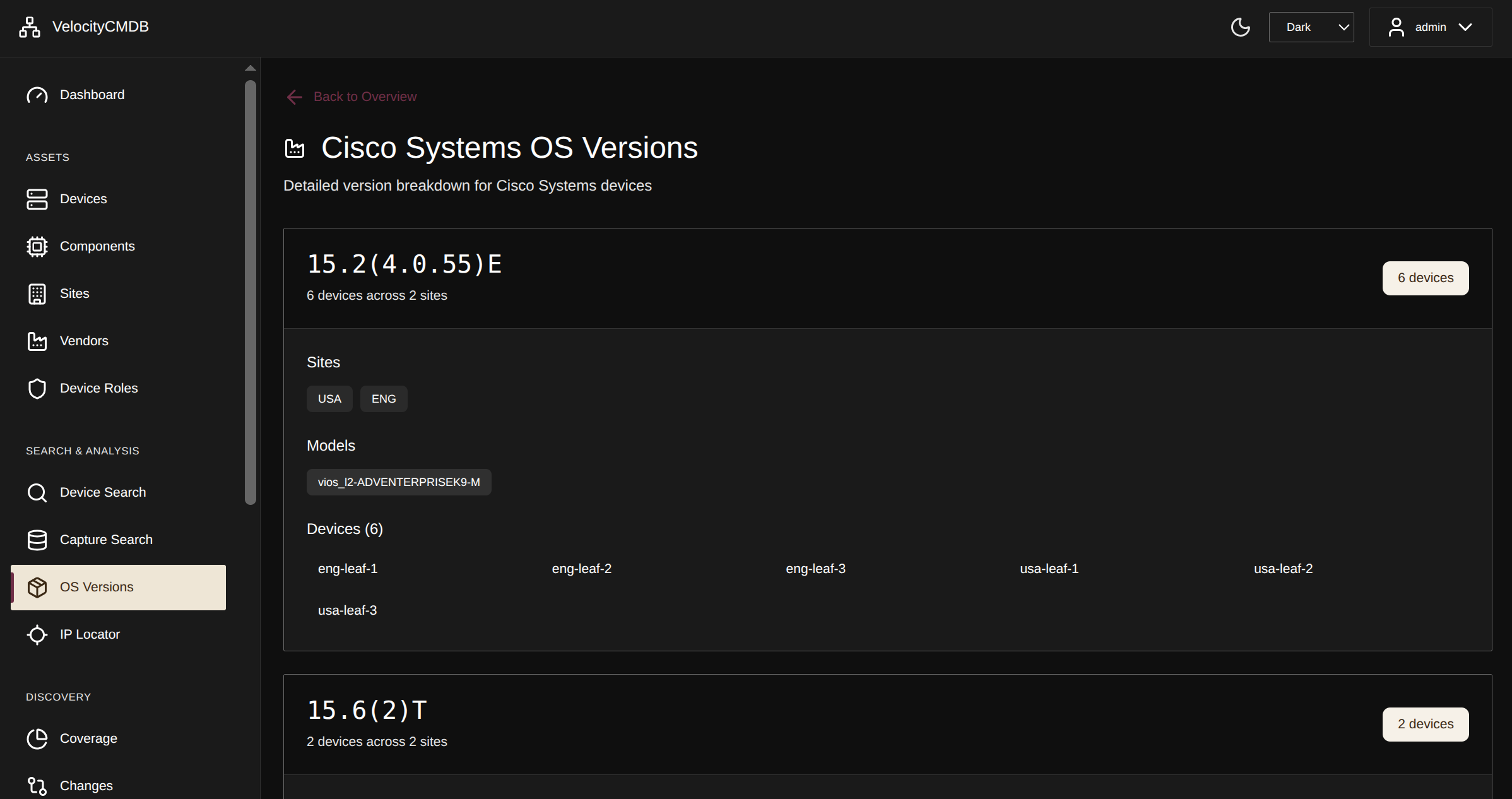
Task: Open device eng-leaf-3
Action: [815, 569]
